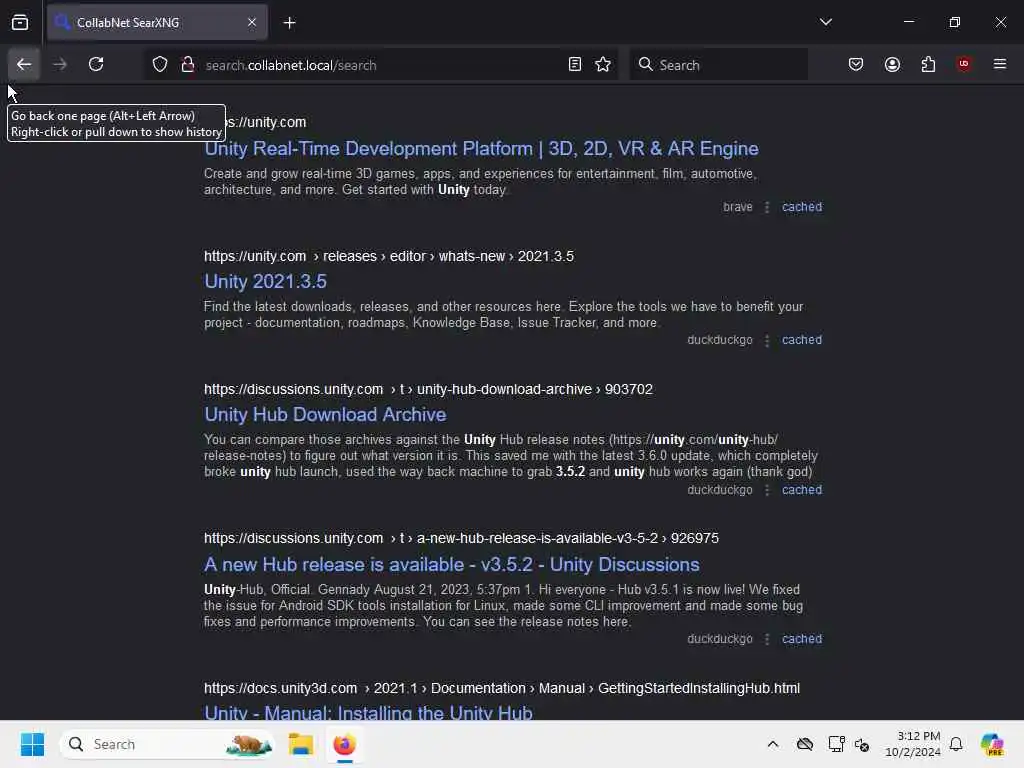Open the clock showing 3:12 PM
1024x768 pixels.
pos(913,744)
